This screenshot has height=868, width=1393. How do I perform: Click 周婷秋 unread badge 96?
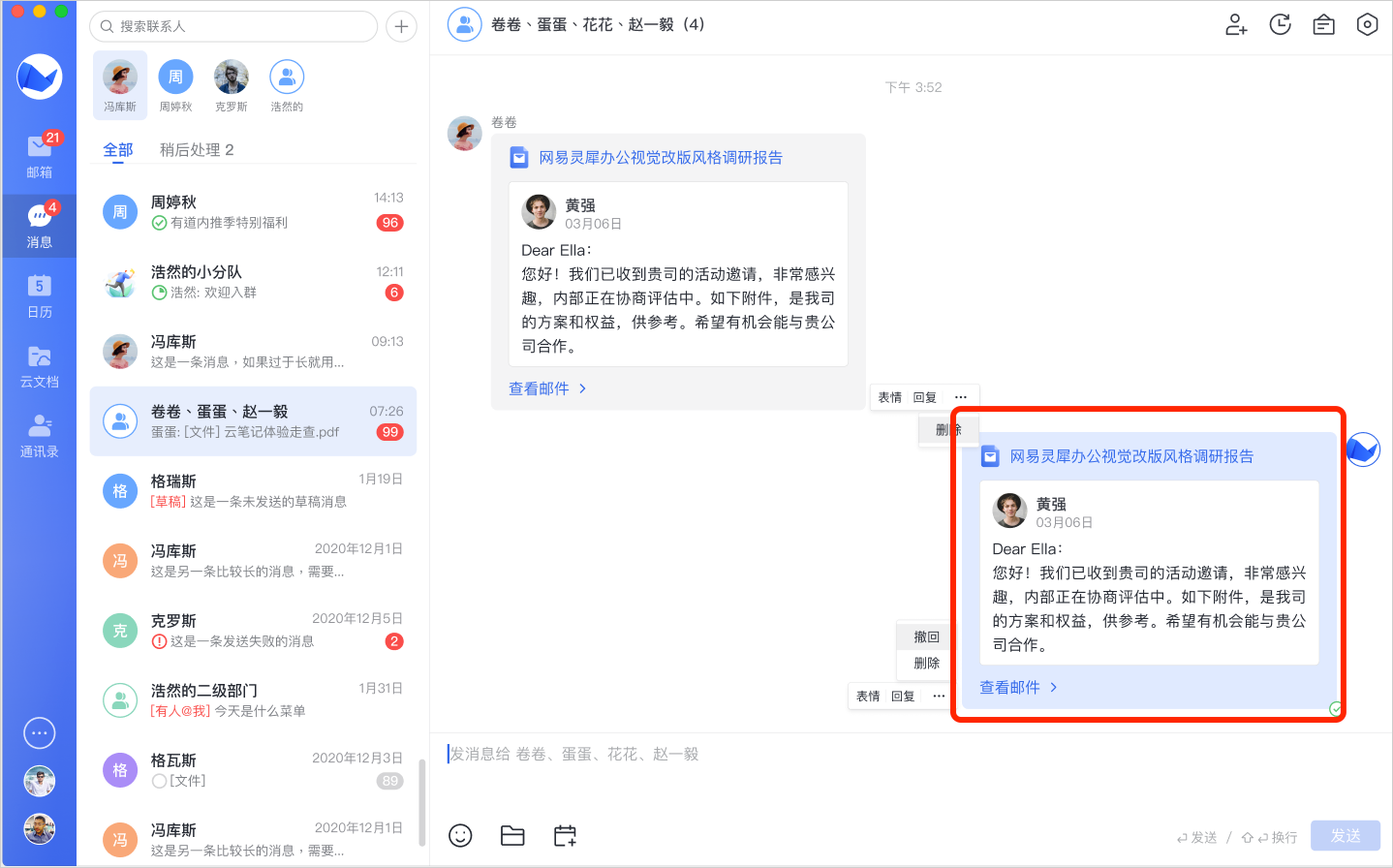coord(390,223)
